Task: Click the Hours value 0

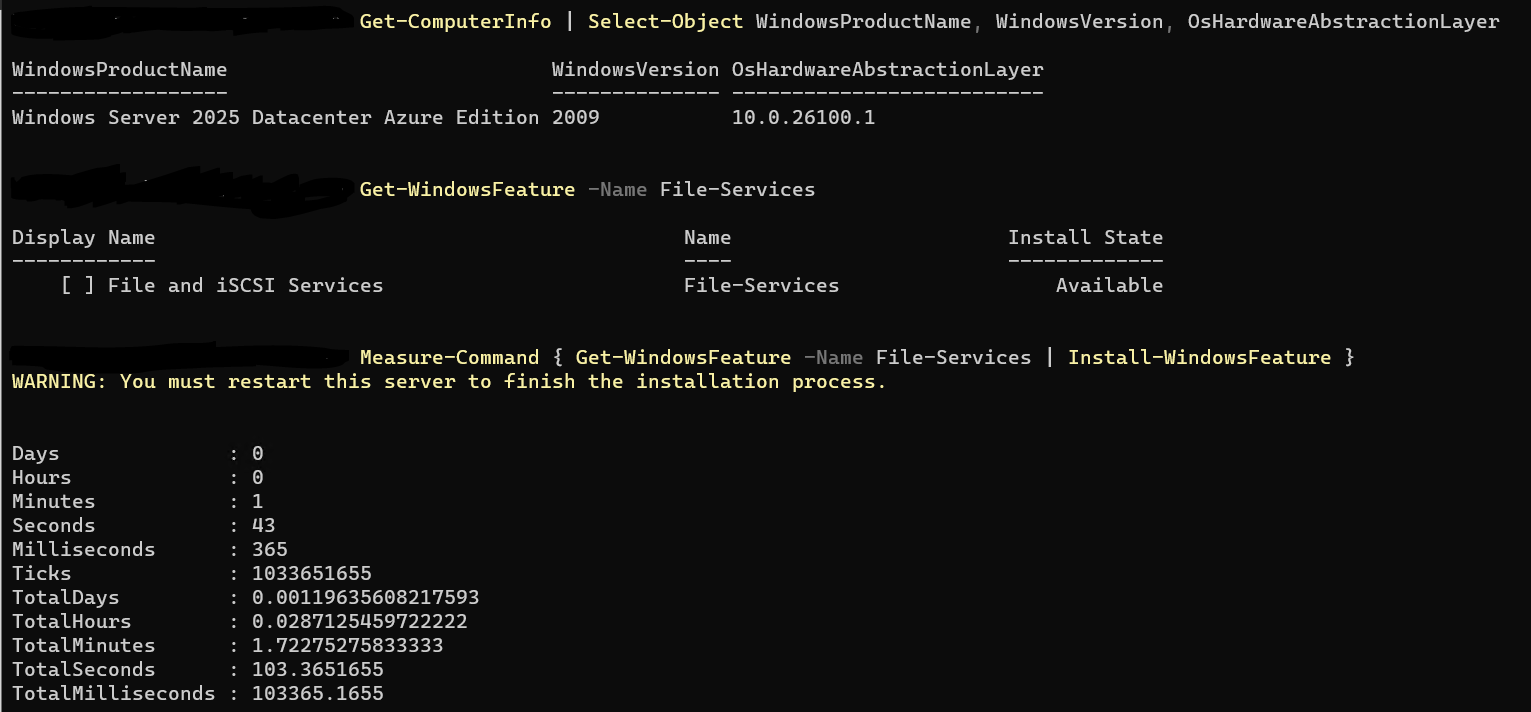Action: click(257, 477)
